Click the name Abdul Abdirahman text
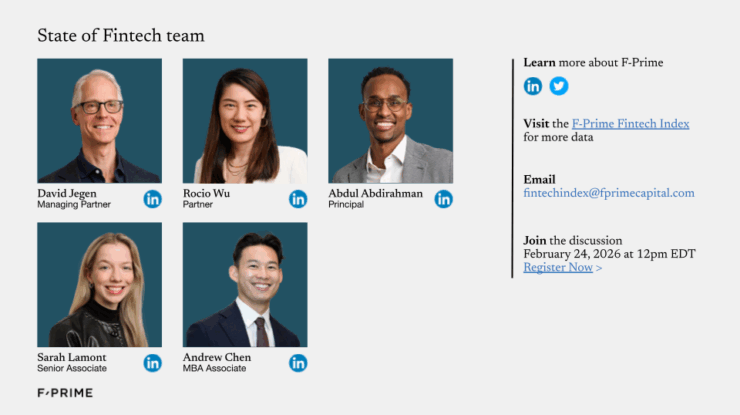740x415 pixels. point(375,193)
